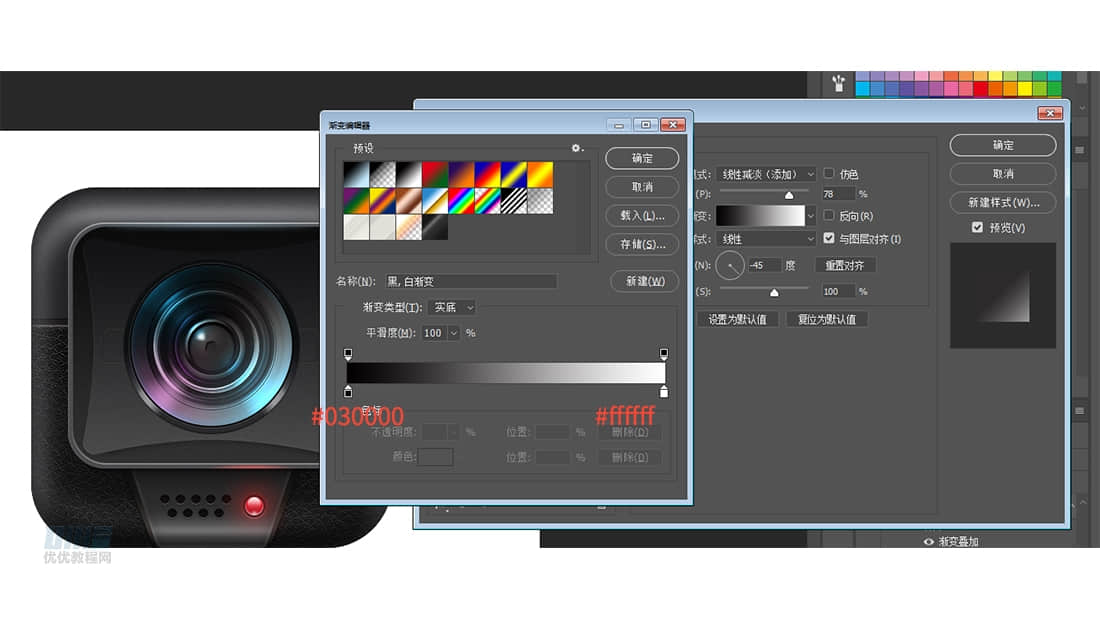Close the Layer Style dialog window

click(x=1049, y=113)
